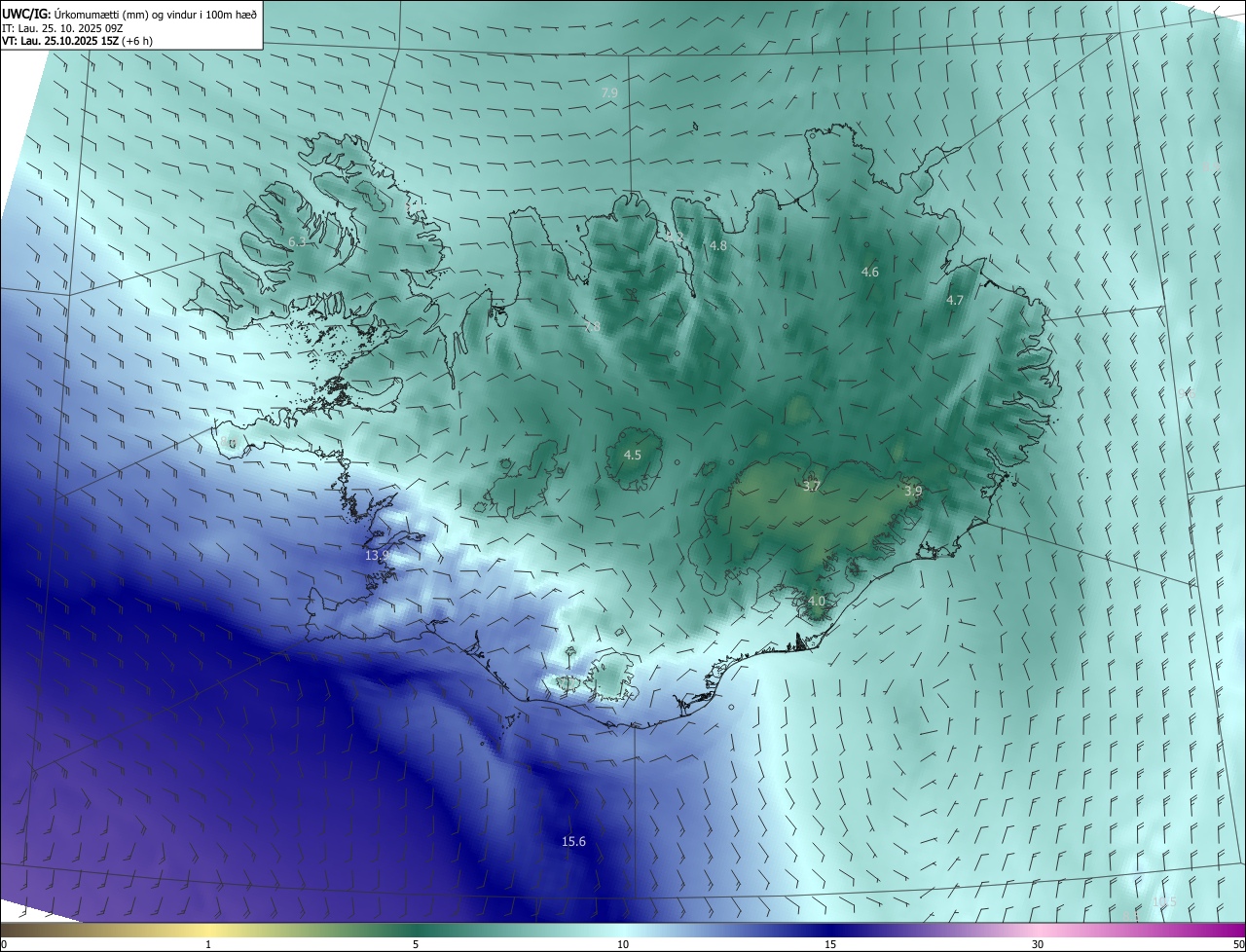Click the 'VT: Lau. 25.10.2025 15Z (+6 h)' line

click(x=78, y=41)
